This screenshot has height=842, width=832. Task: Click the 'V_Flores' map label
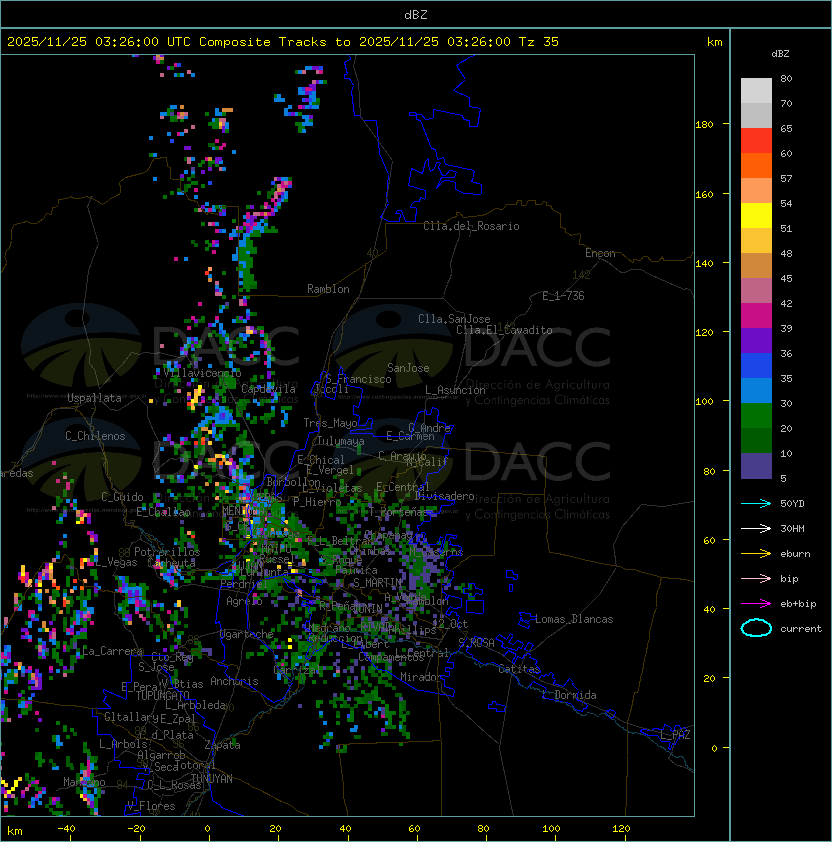(151, 806)
